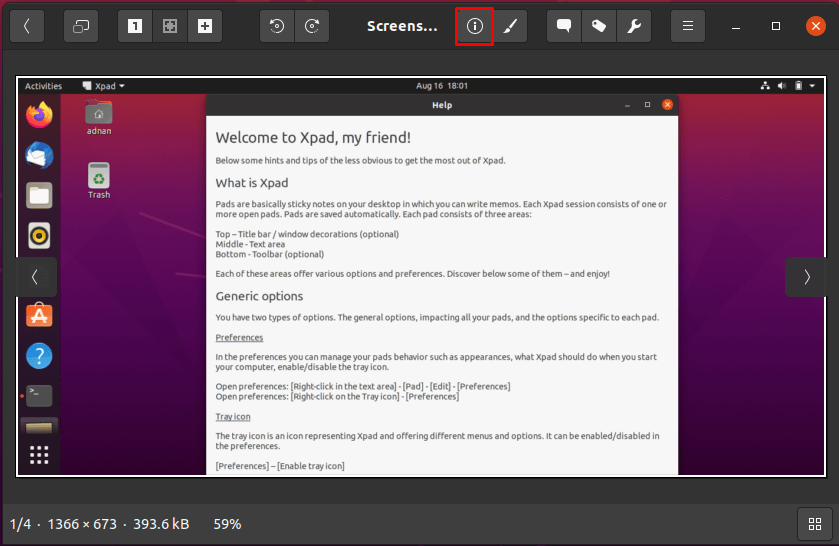839x546 pixels.
Task: Open the Xpad app menu in pictured top bar
Action: click(104, 86)
